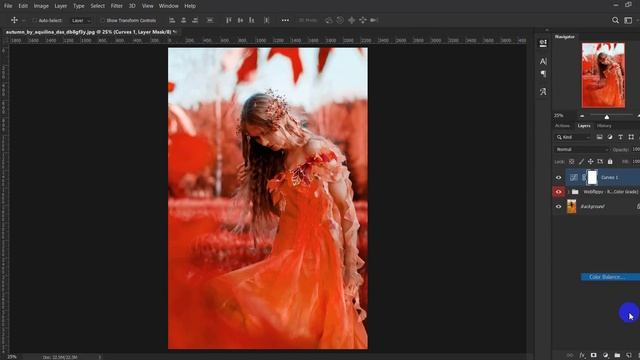Open the Select menu

[97, 6]
